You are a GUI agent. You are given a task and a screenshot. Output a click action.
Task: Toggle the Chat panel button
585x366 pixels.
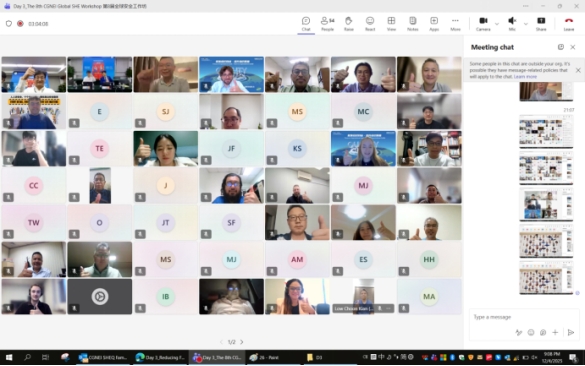(306, 24)
